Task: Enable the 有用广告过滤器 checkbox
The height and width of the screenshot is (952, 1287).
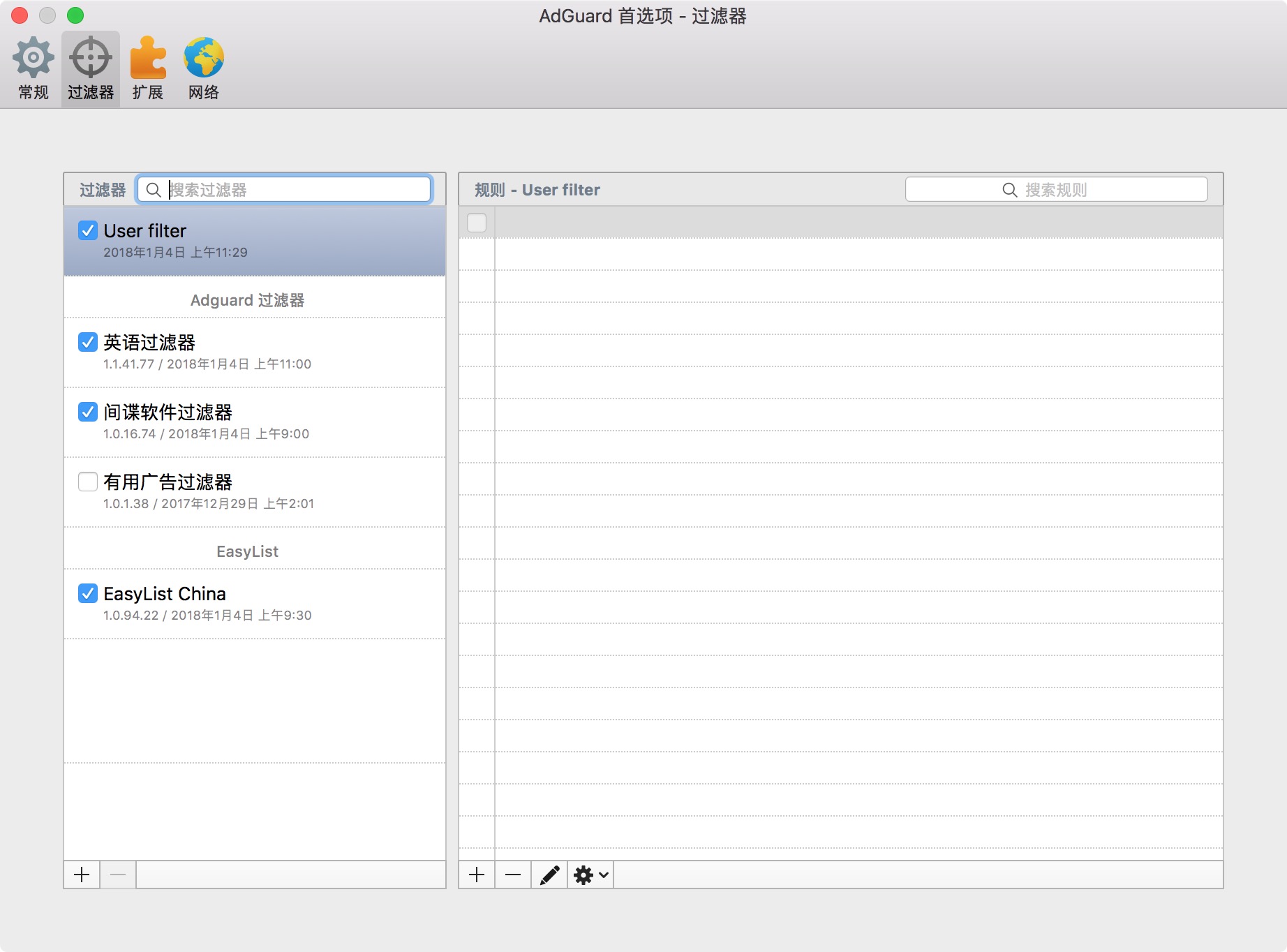Action: coord(88,482)
